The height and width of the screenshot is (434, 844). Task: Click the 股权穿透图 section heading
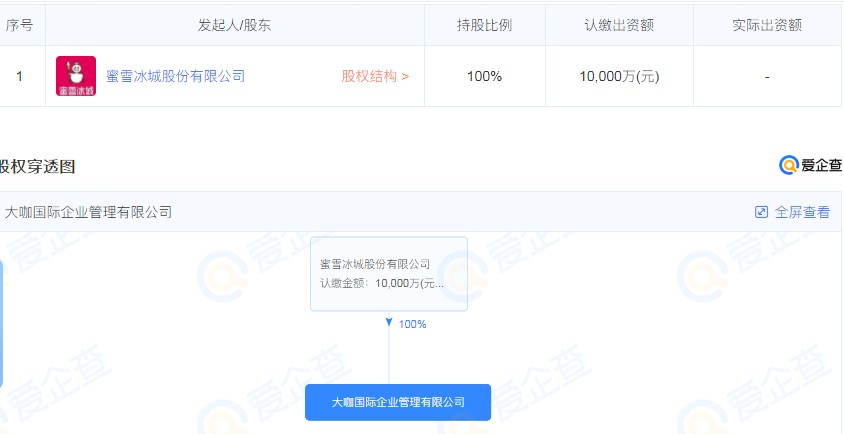coord(37,166)
